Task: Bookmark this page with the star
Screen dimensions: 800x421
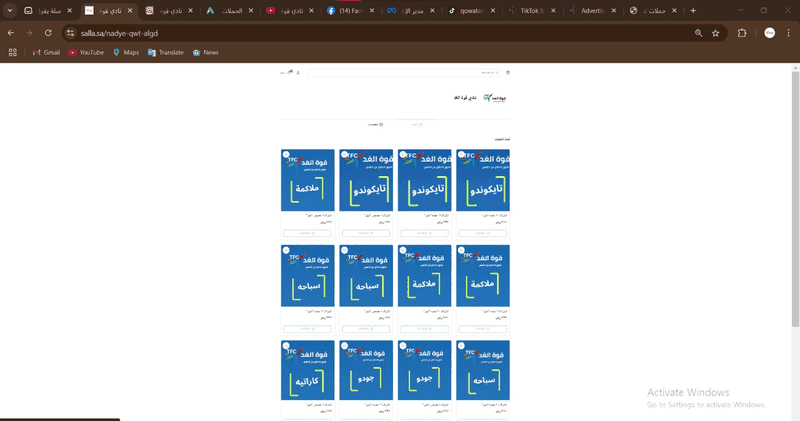Action: pos(715,33)
